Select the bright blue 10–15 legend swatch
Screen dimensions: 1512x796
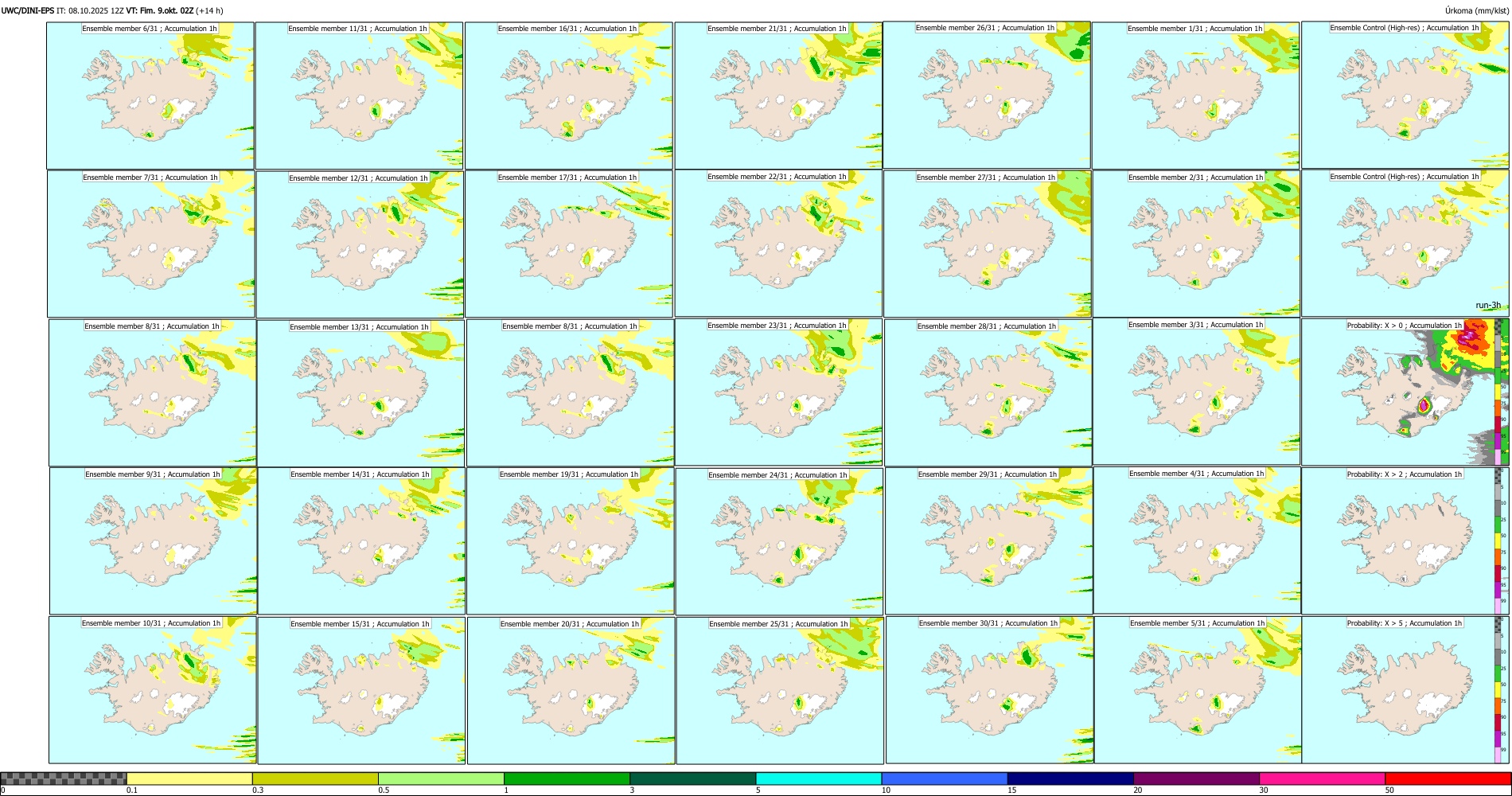[945, 778]
